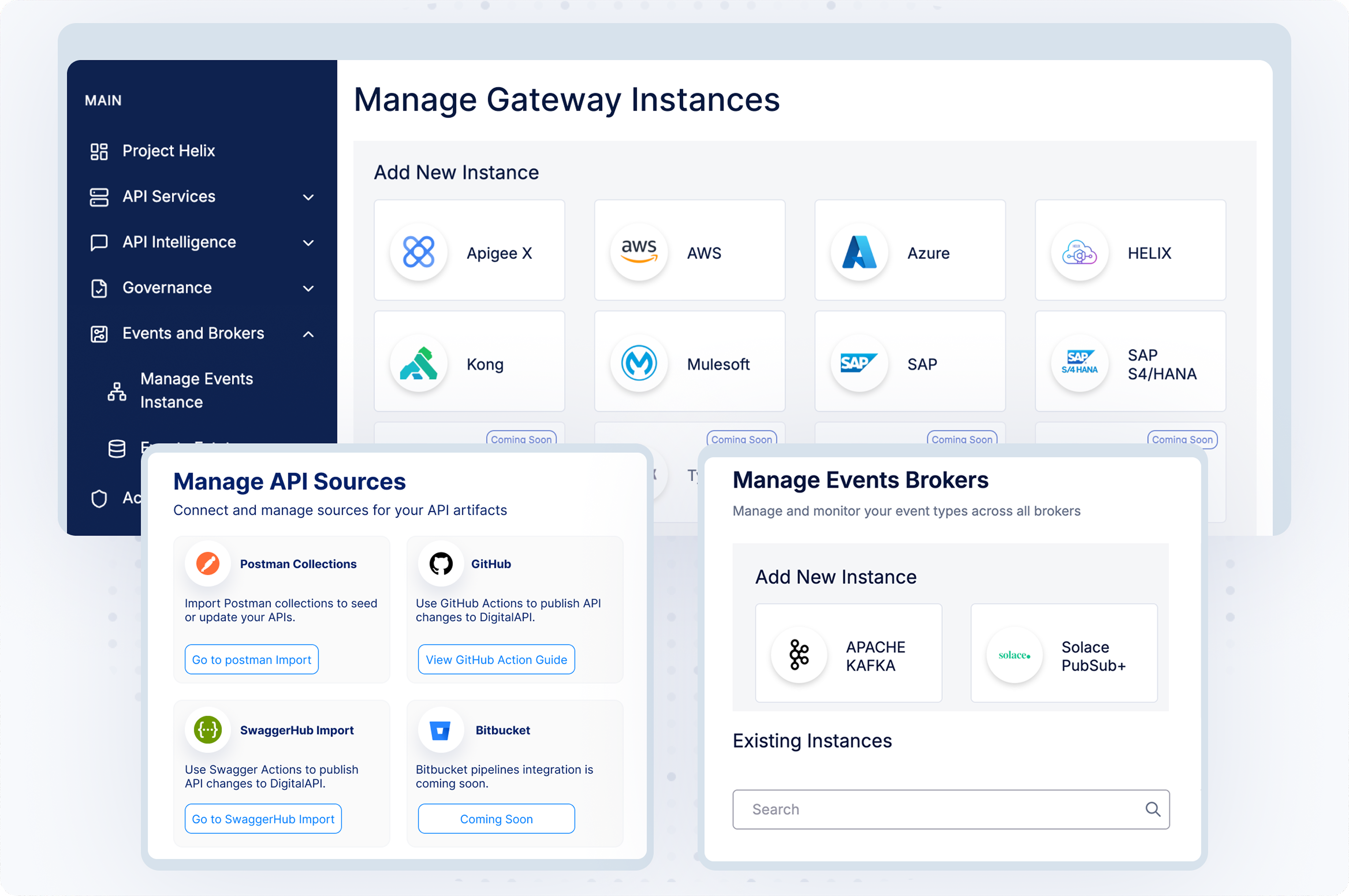Click View GitHub Action Guide button
Viewport: 1349px width, 896px height.
click(x=496, y=659)
